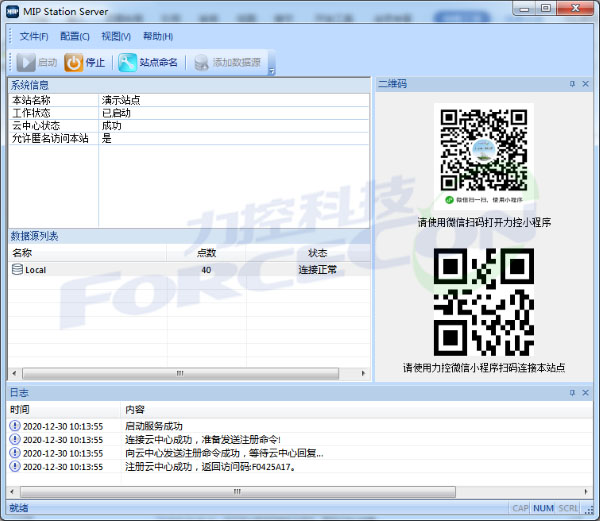Click the CAP indicator in status bar
This screenshot has width=600, height=521.
tap(520, 508)
